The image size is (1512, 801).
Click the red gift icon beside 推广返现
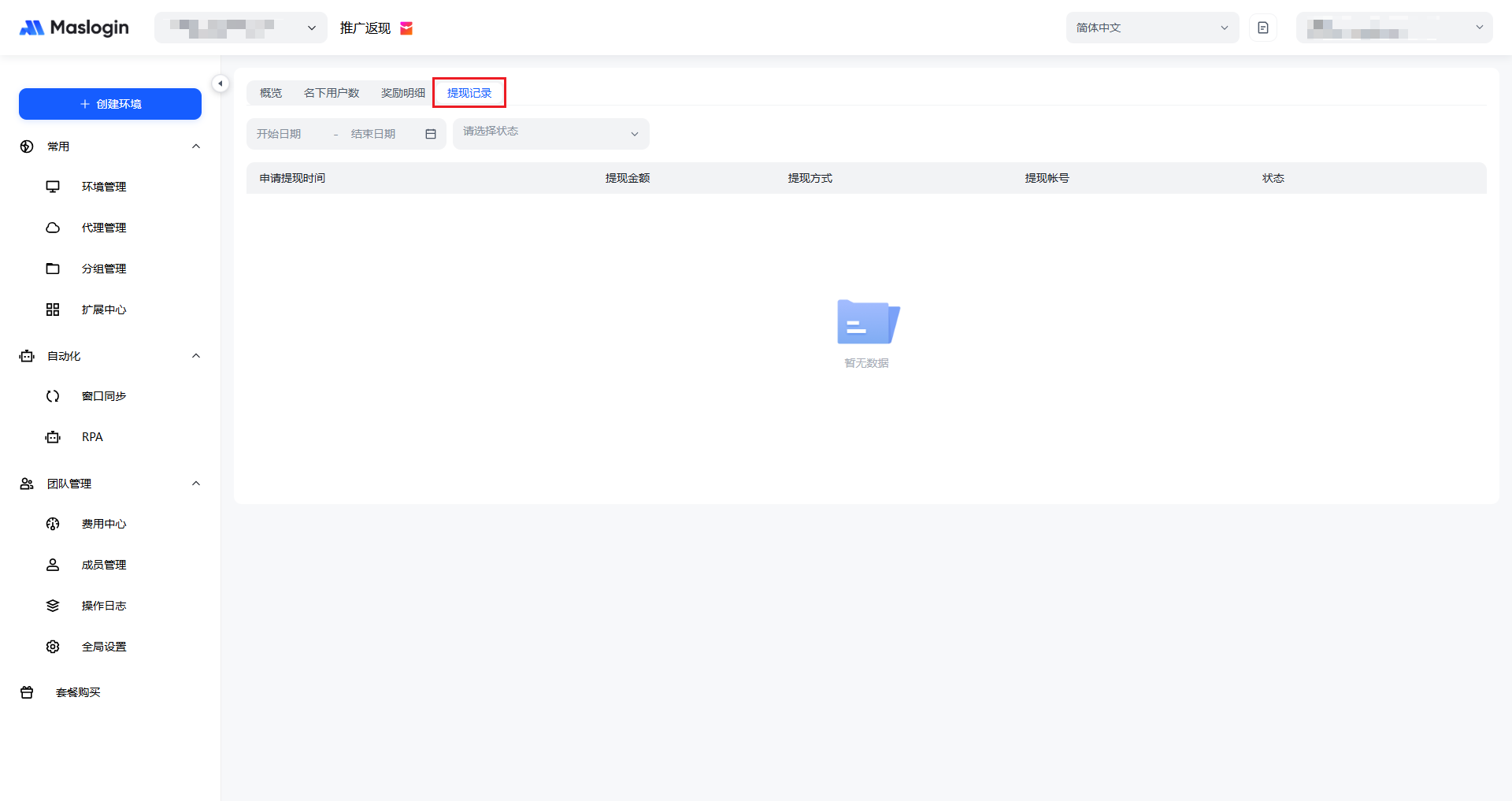406,28
